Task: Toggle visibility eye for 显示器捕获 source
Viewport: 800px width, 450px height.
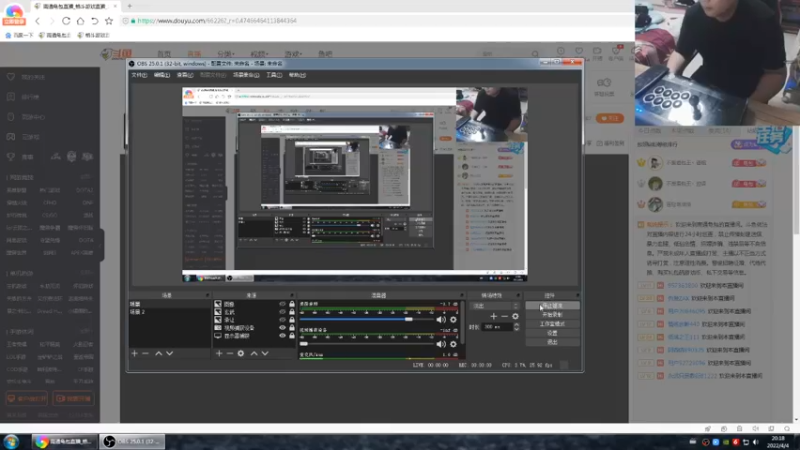Action: point(282,336)
